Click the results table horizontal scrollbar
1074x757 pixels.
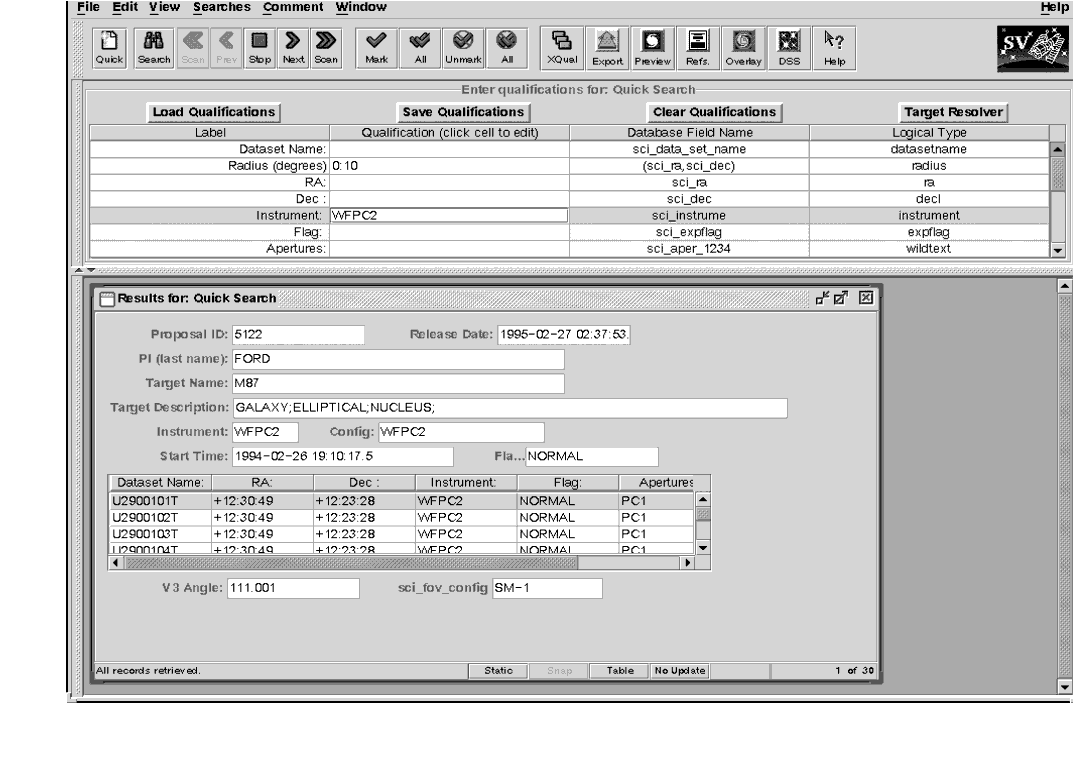point(400,564)
